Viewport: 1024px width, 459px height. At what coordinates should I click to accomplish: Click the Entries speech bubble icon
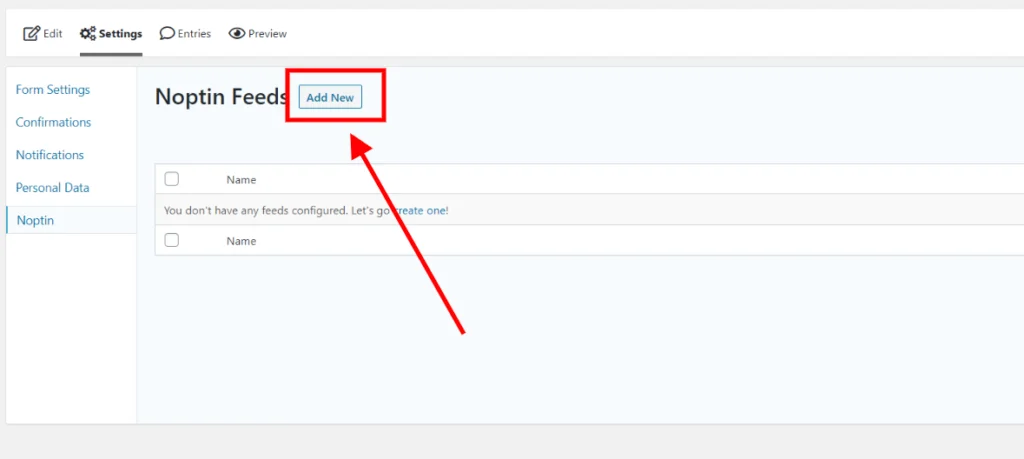click(167, 34)
